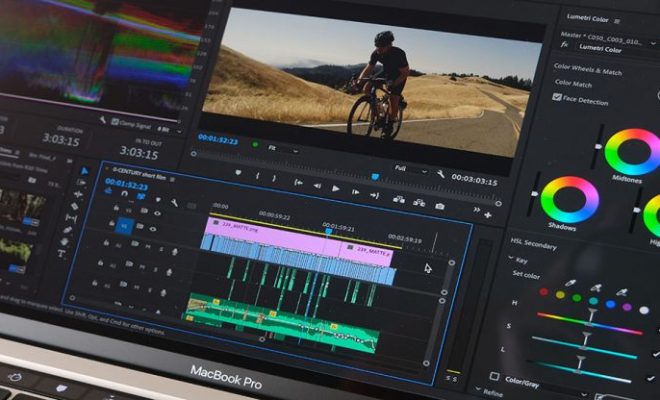
Task: Select the Lumetri Color panel tab
Action: [x=588, y=18]
